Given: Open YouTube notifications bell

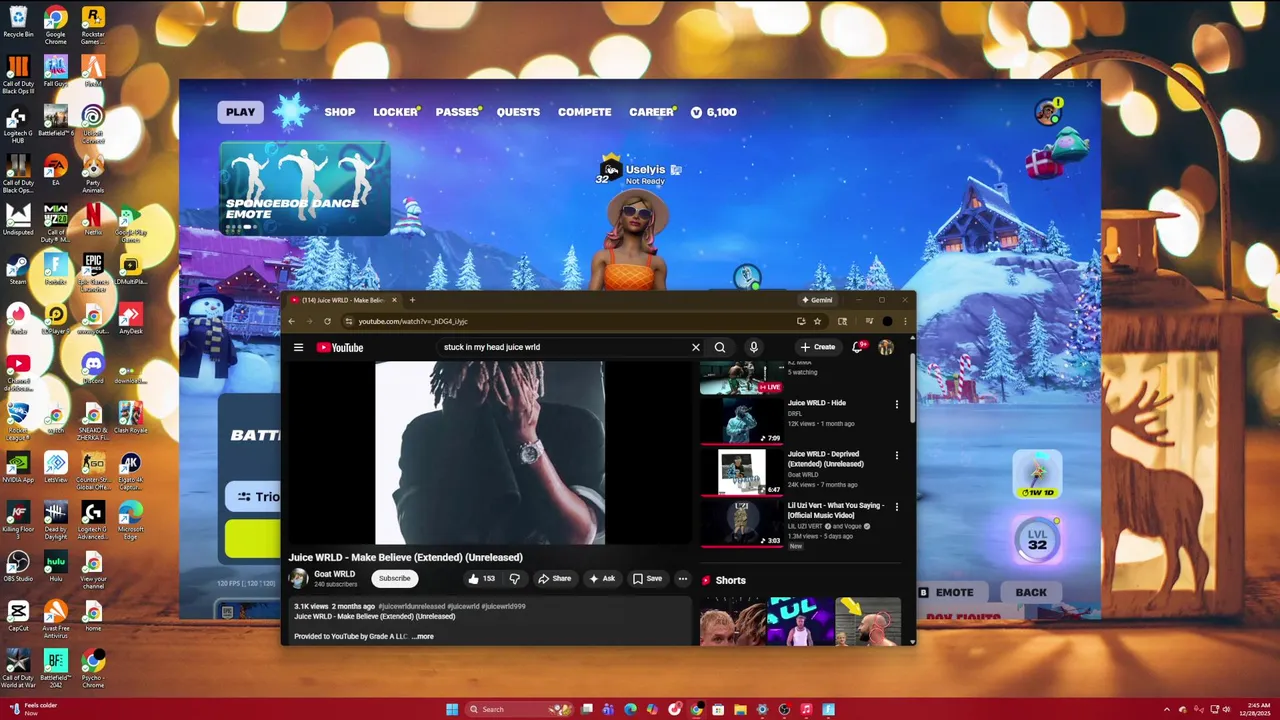Looking at the screenshot, I should click(x=857, y=347).
